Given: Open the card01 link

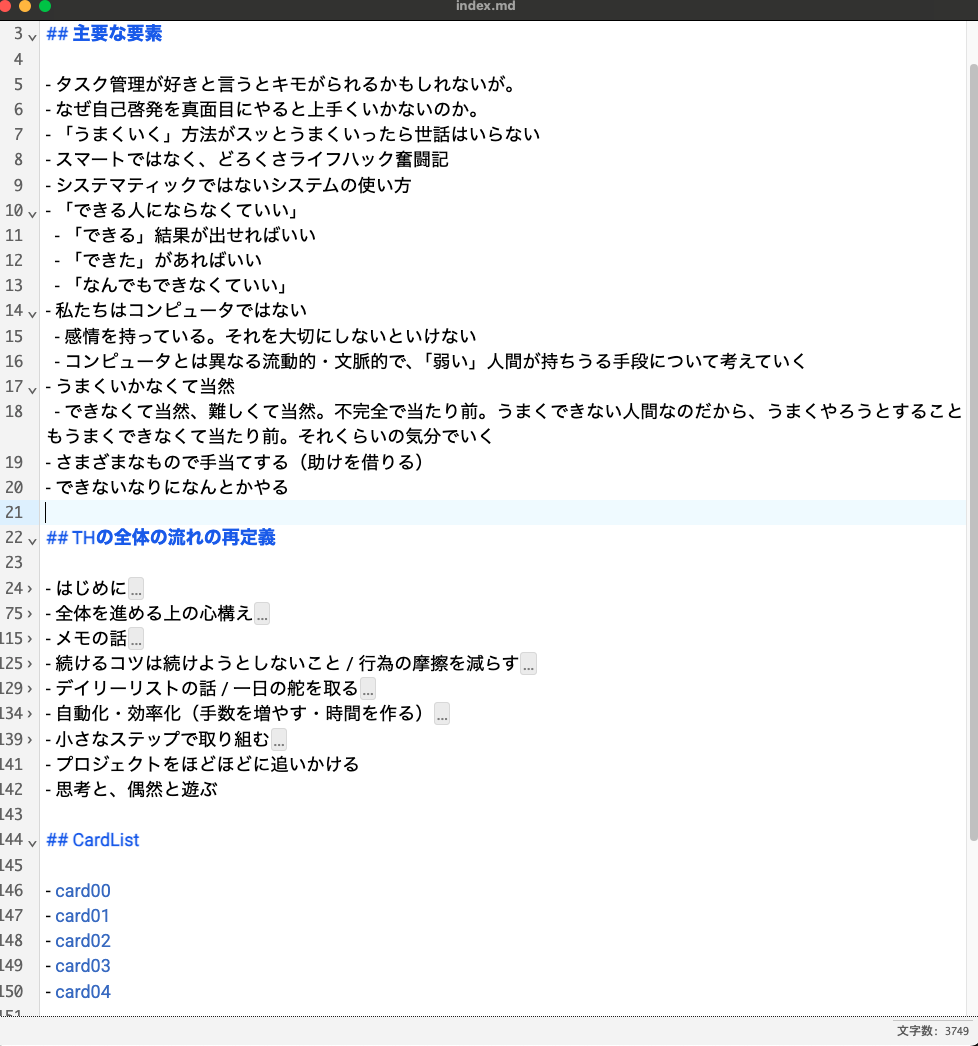Looking at the screenshot, I should (83, 915).
